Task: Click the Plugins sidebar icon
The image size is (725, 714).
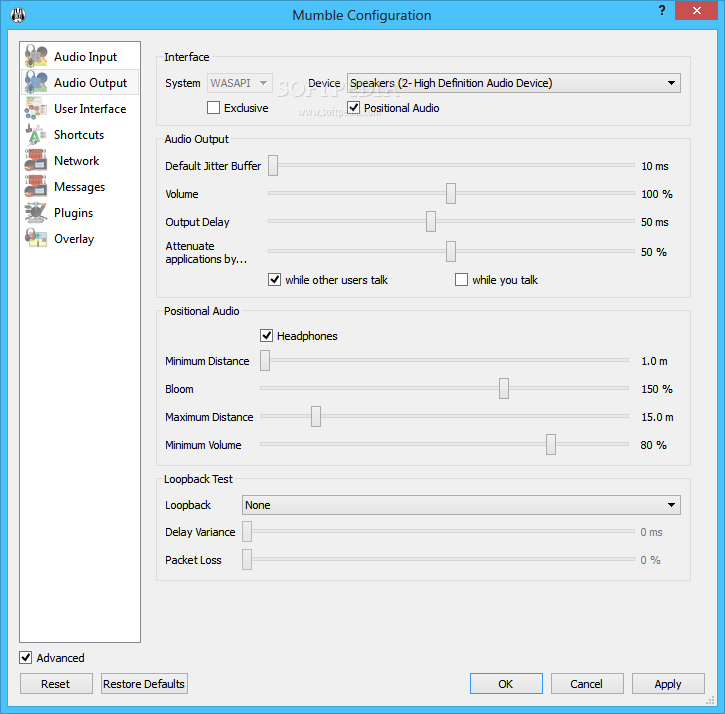Action: [x=36, y=212]
